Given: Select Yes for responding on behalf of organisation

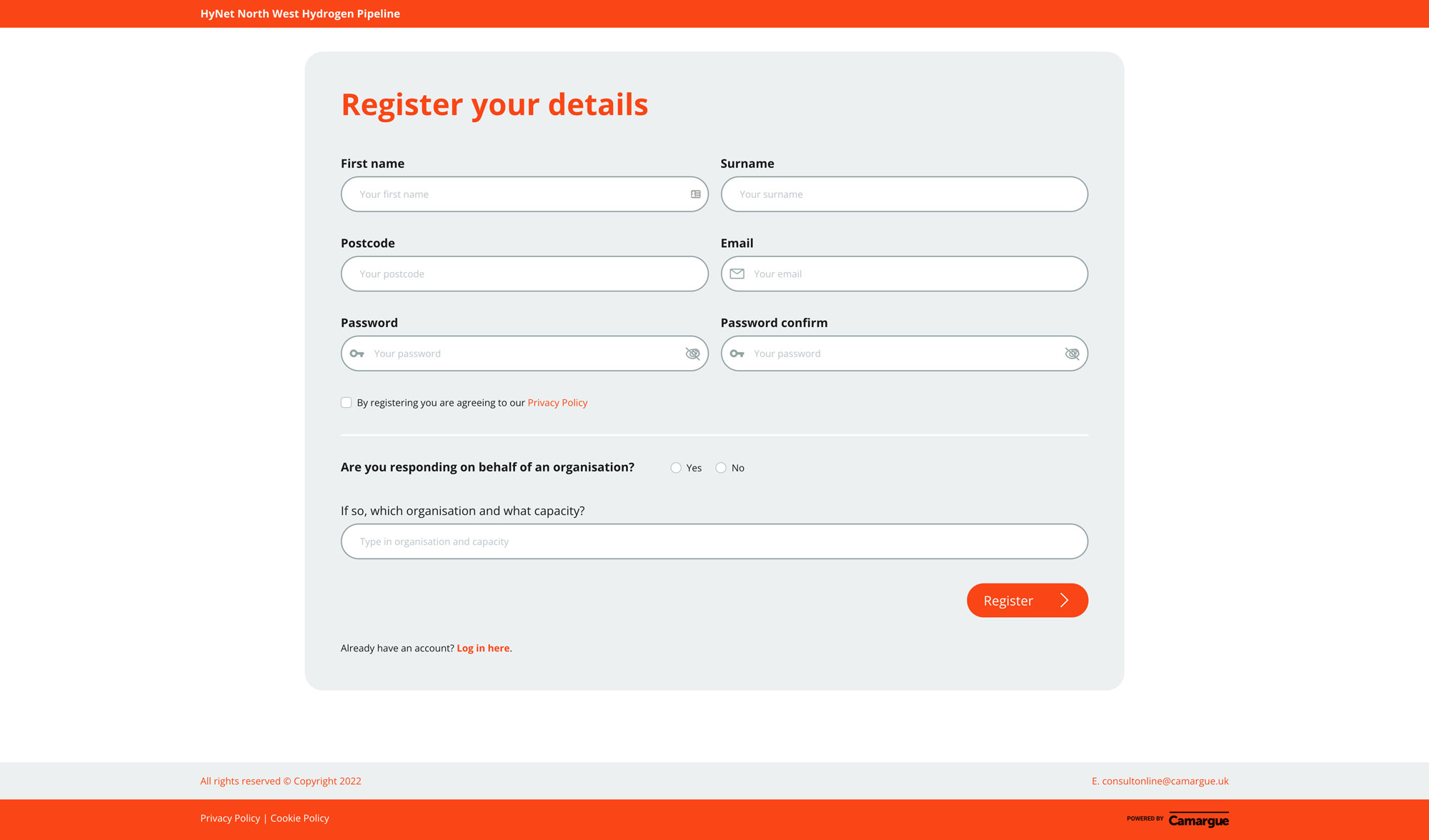Looking at the screenshot, I should pyautogui.click(x=675, y=468).
